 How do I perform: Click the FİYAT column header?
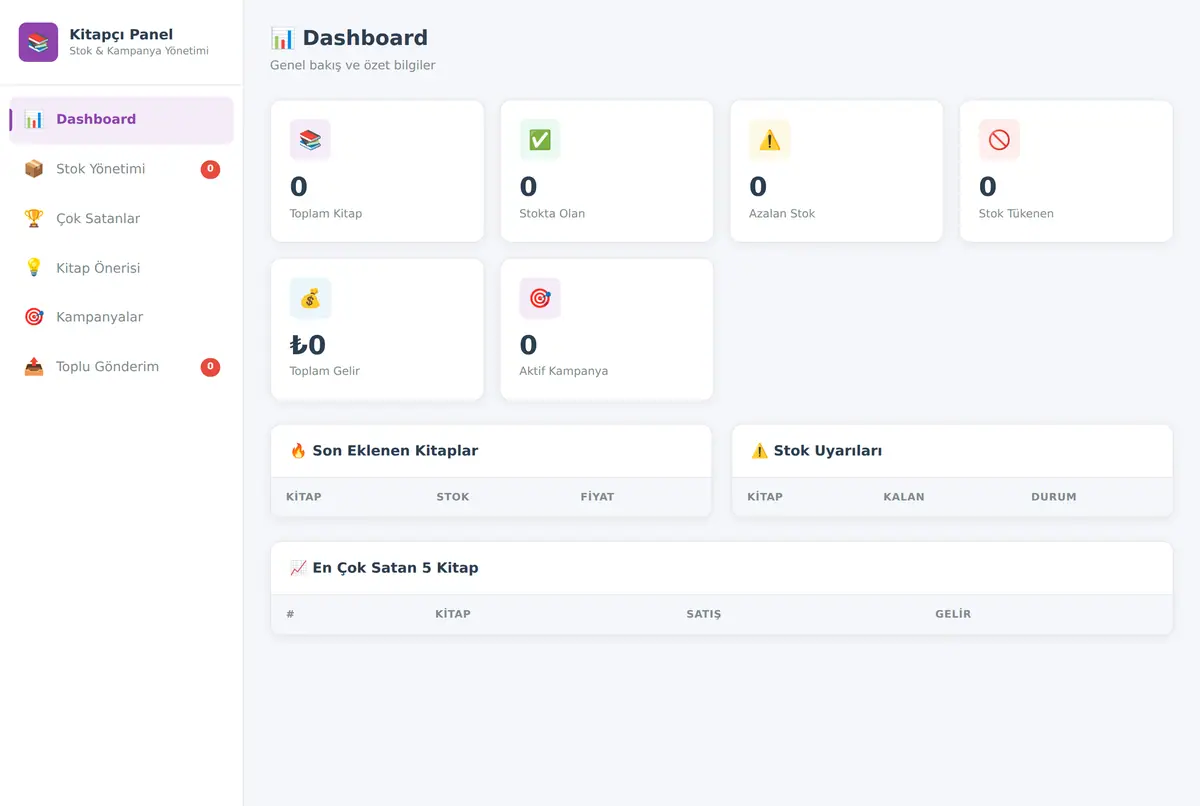[597, 497]
